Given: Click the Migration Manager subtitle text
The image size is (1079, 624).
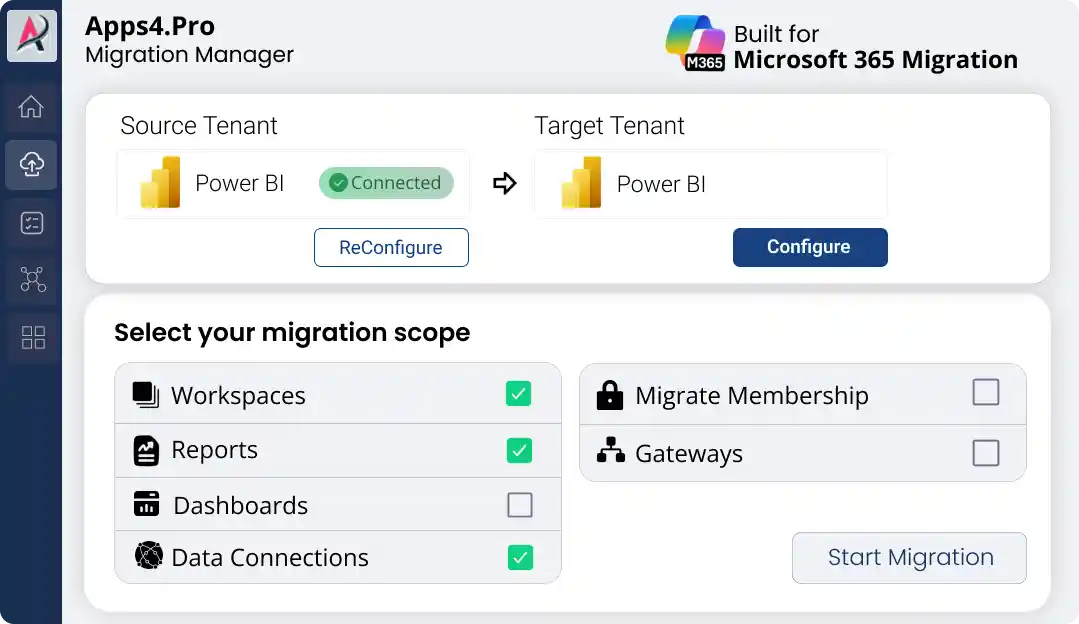Looking at the screenshot, I should point(189,54).
